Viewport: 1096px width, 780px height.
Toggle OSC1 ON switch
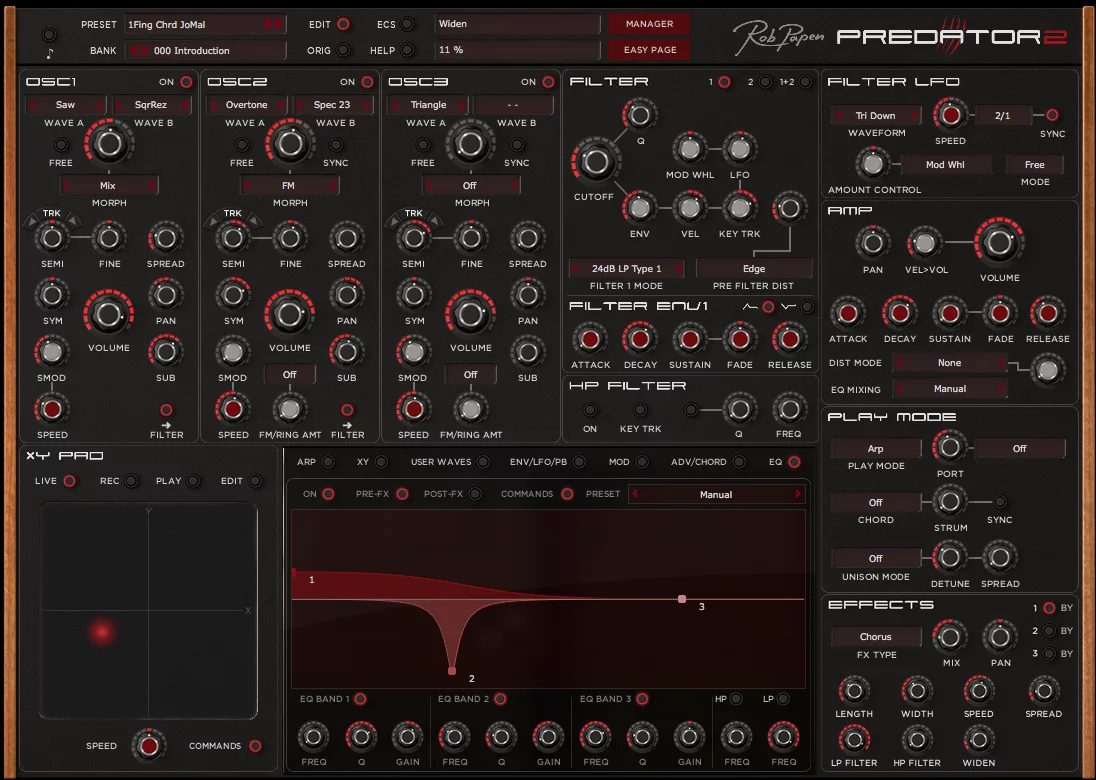(186, 82)
